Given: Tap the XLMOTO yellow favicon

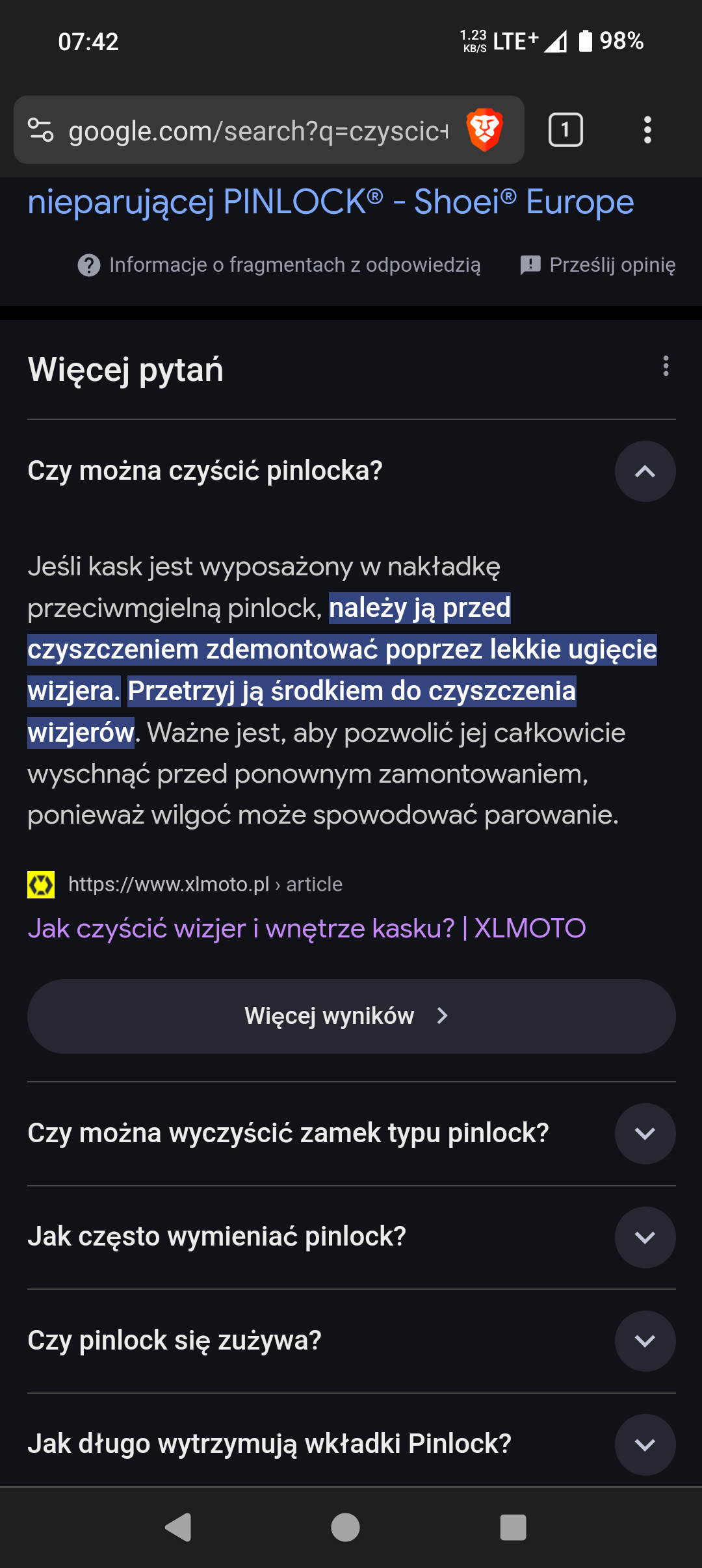Looking at the screenshot, I should [41, 885].
